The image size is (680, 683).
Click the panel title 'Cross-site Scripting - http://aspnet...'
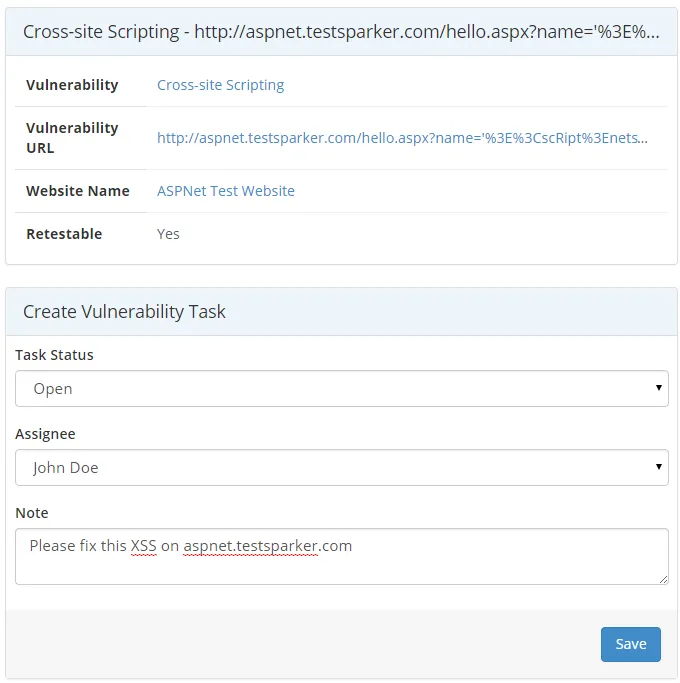[x=341, y=32]
